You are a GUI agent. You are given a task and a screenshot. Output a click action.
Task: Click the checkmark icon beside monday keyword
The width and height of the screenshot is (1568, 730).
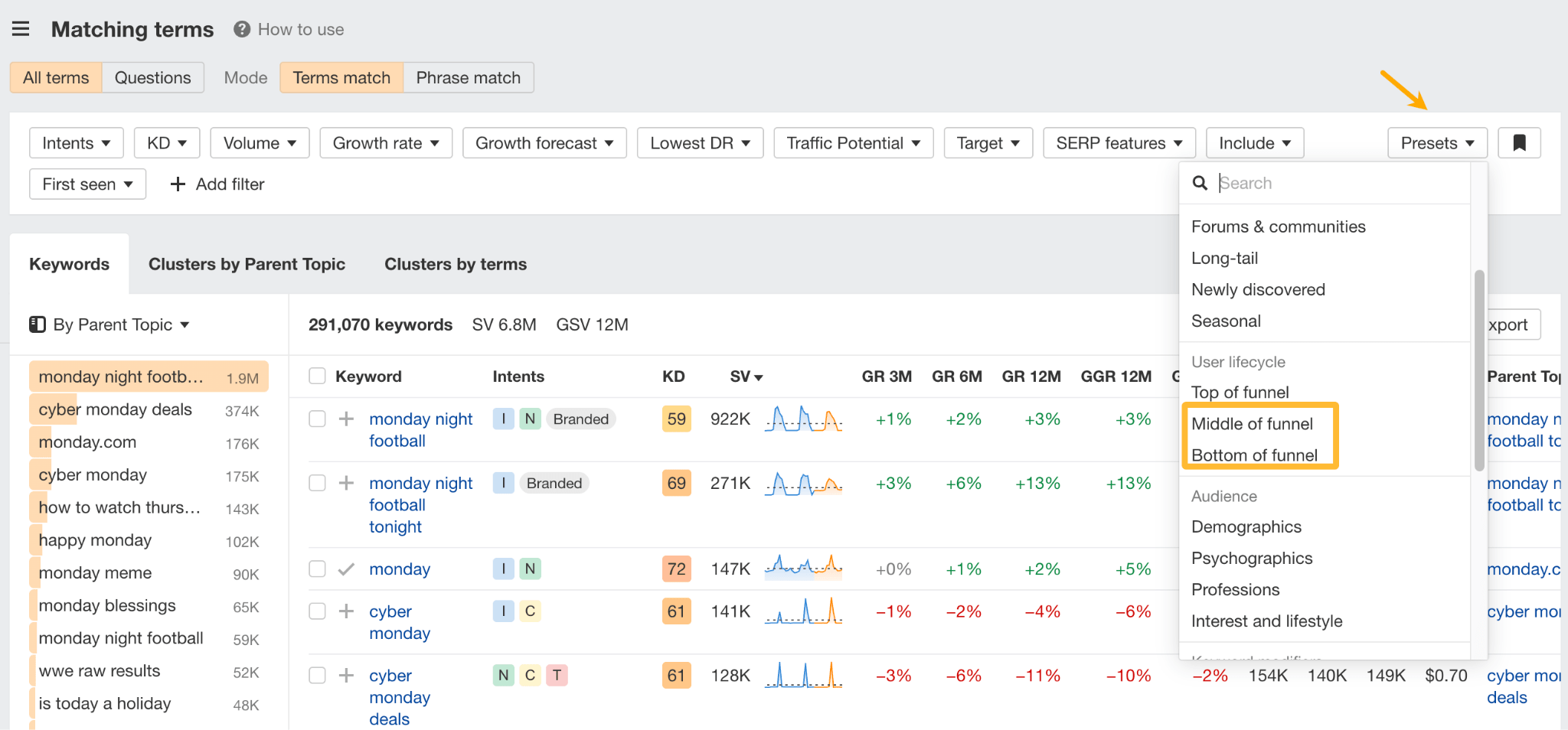click(346, 569)
